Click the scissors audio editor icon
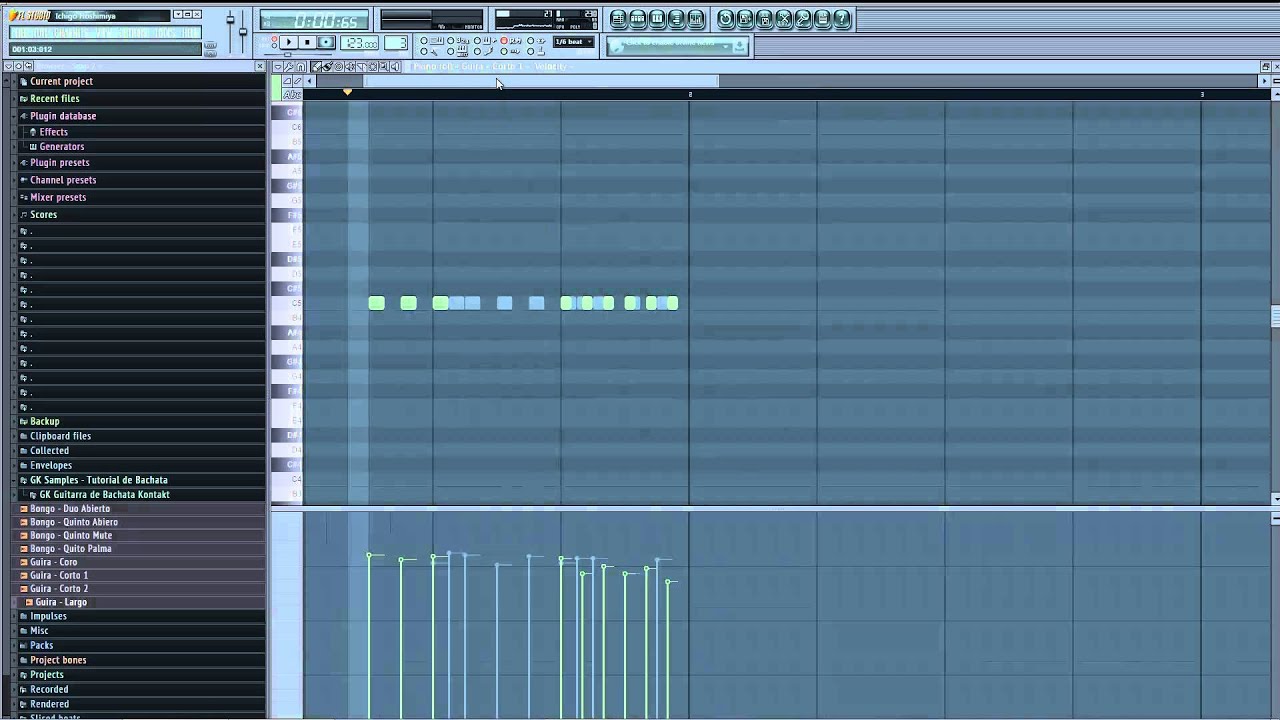 coord(784,19)
